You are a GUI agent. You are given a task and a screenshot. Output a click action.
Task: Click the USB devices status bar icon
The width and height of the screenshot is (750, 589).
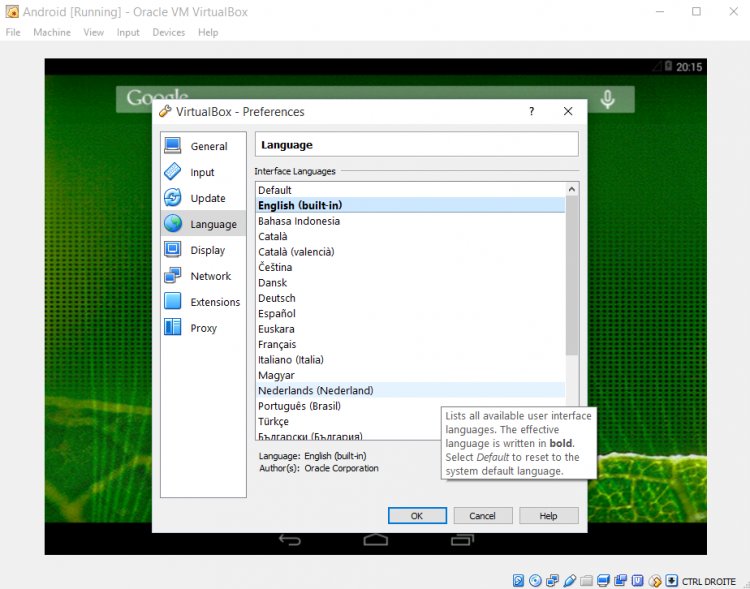pos(569,580)
